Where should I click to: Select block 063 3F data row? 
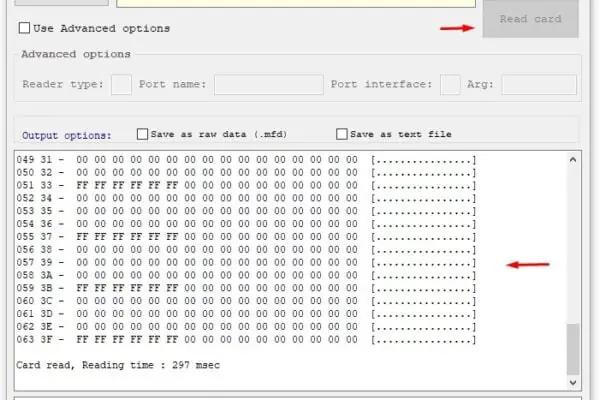(x=246, y=340)
